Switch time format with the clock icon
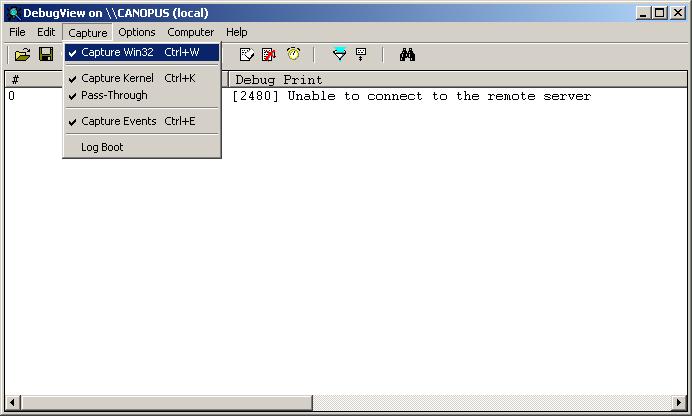The height and width of the screenshot is (416, 692). (293, 54)
